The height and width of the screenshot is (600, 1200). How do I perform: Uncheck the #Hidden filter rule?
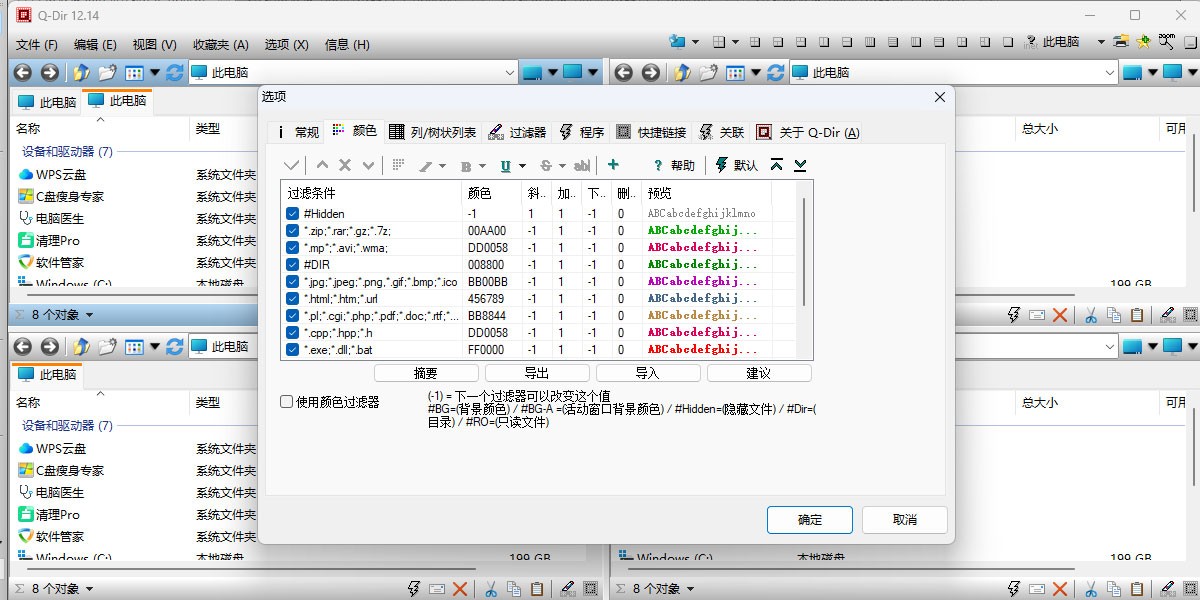pyautogui.click(x=291, y=213)
